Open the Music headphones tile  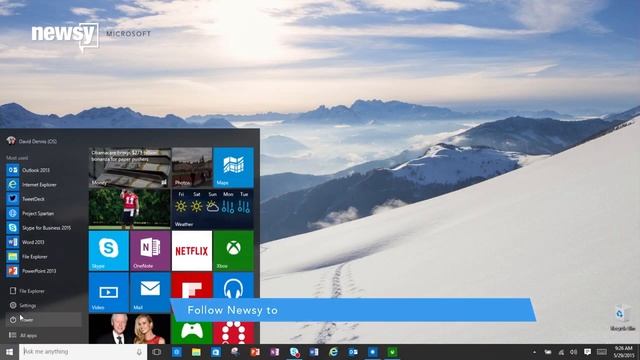click(x=233, y=285)
